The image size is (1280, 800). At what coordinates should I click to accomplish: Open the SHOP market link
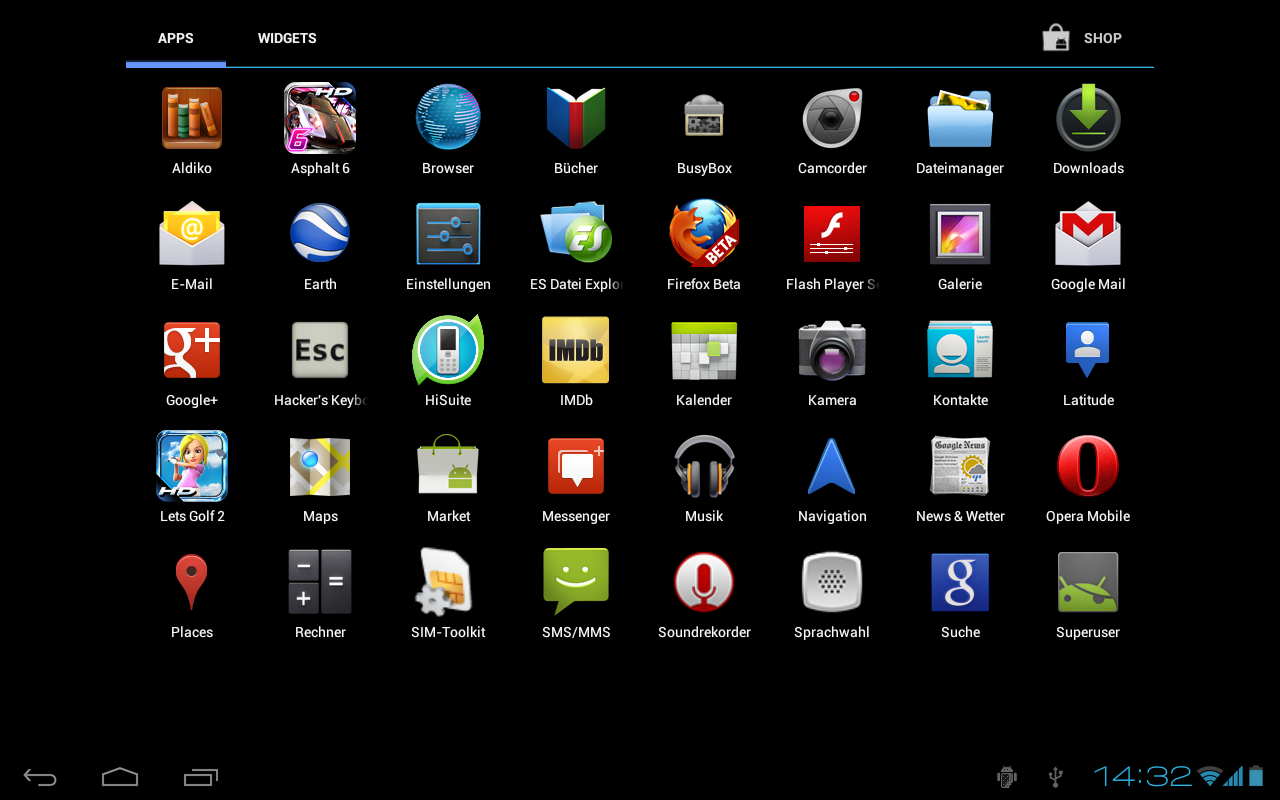(x=1082, y=38)
